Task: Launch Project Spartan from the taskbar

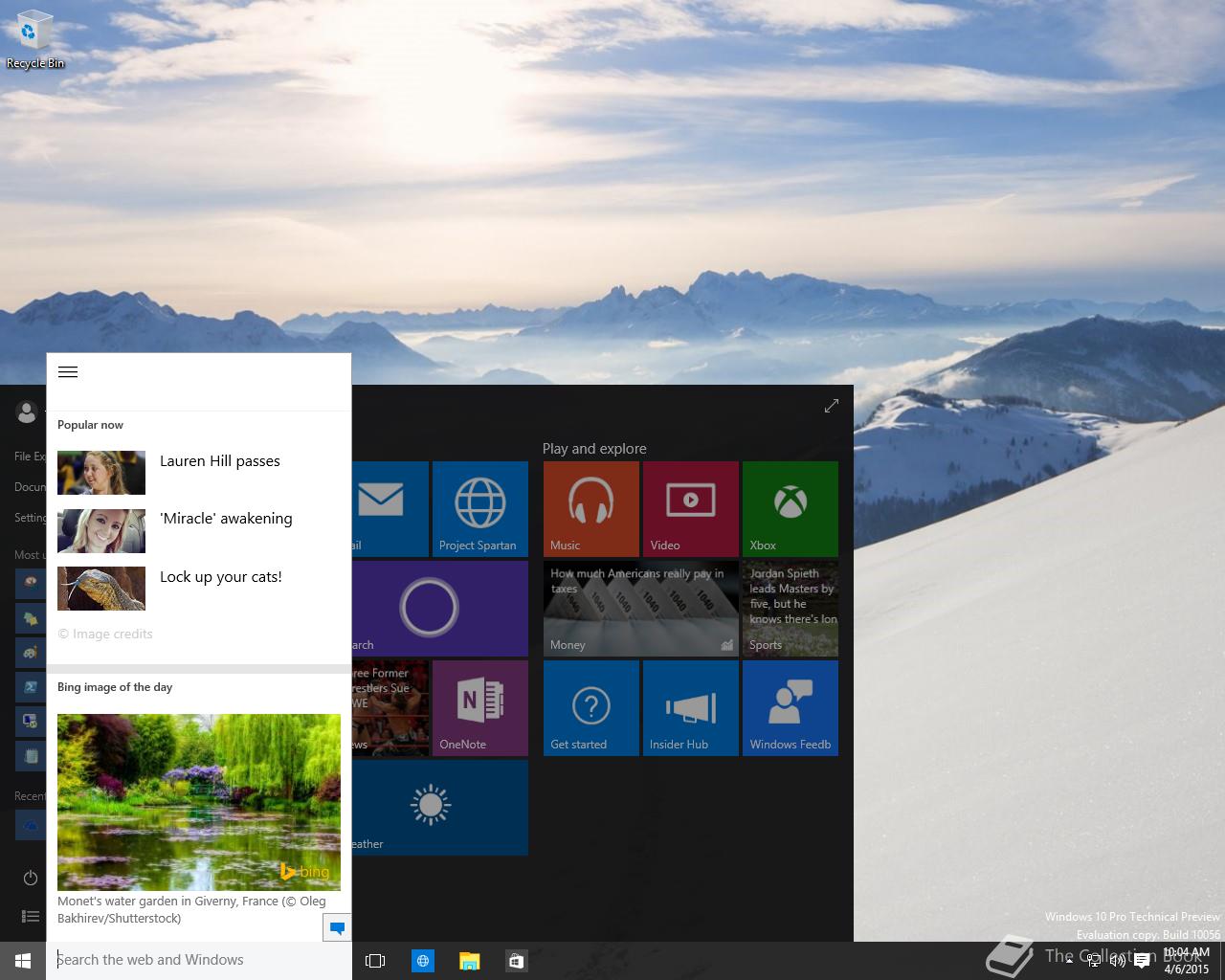Action: click(x=422, y=961)
